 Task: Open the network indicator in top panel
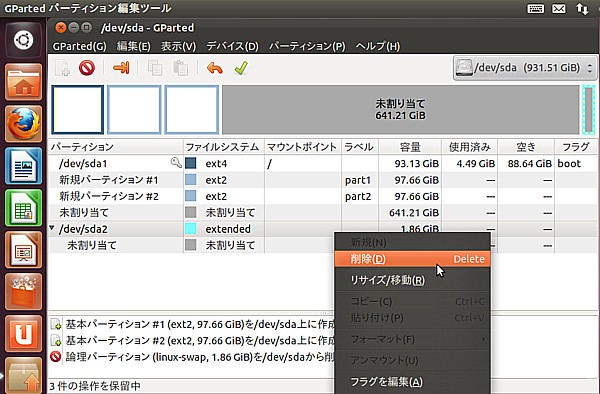582,8
